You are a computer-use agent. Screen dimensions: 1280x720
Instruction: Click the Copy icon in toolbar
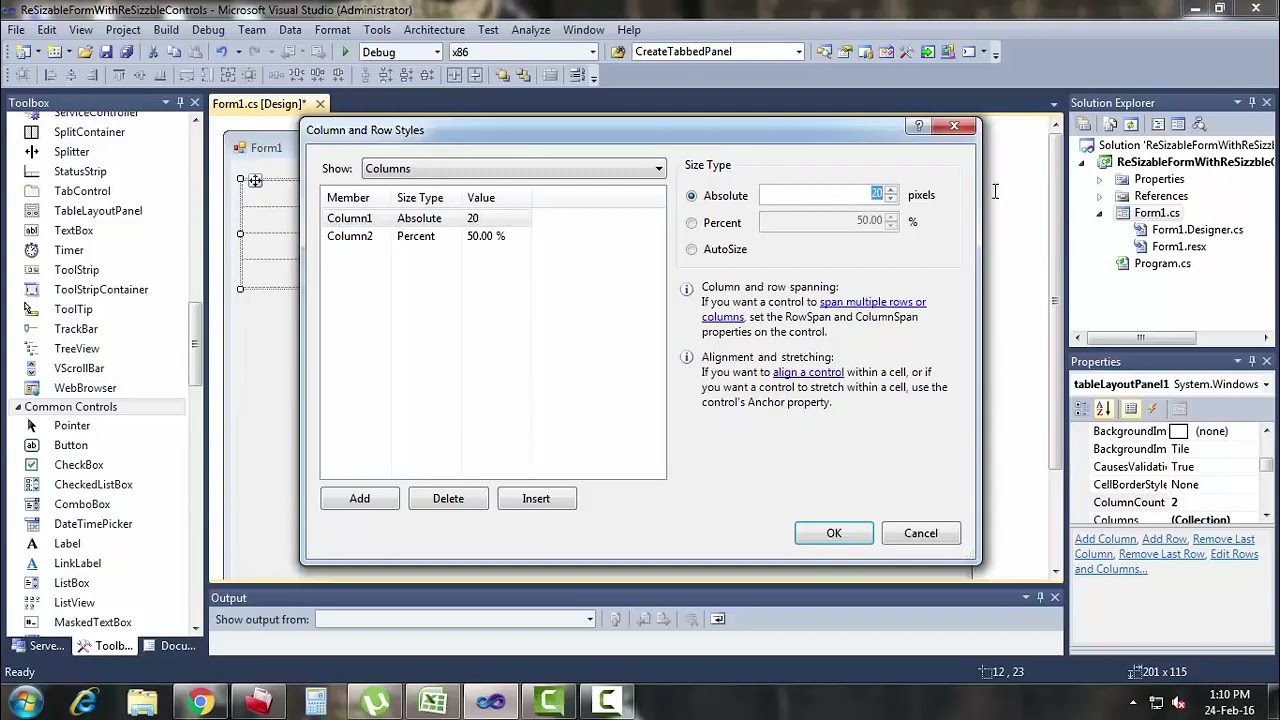pyautogui.click(x=173, y=52)
